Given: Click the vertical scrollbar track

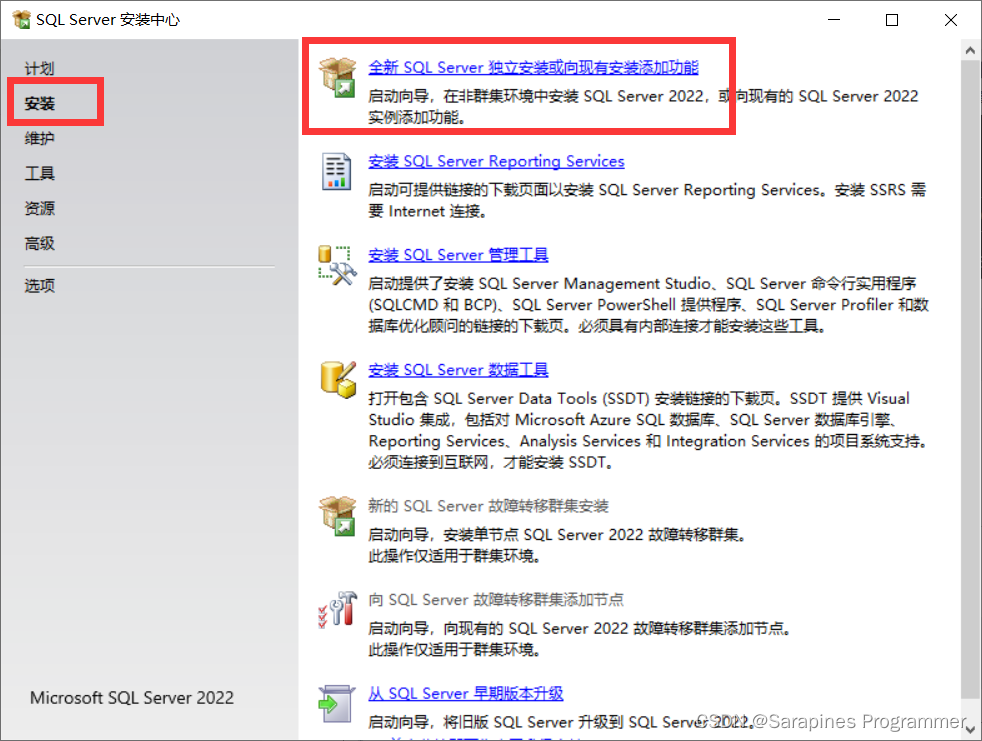Looking at the screenshot, I should point(970,390).
